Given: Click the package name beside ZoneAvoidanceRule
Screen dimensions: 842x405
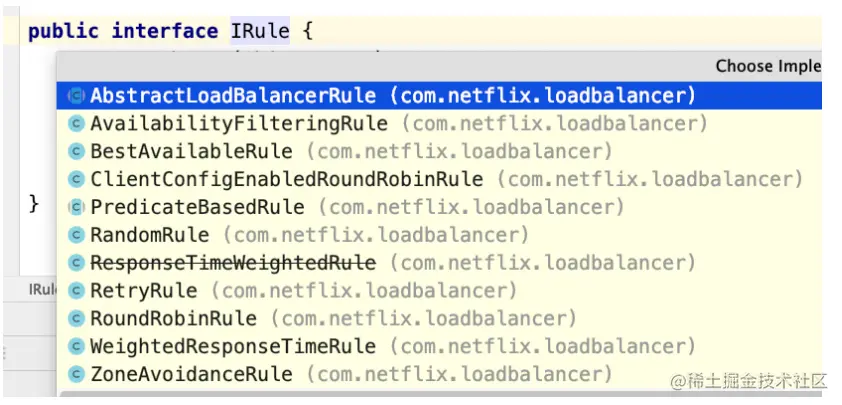Looking at the screenshot, I should (x=459, y=374).
